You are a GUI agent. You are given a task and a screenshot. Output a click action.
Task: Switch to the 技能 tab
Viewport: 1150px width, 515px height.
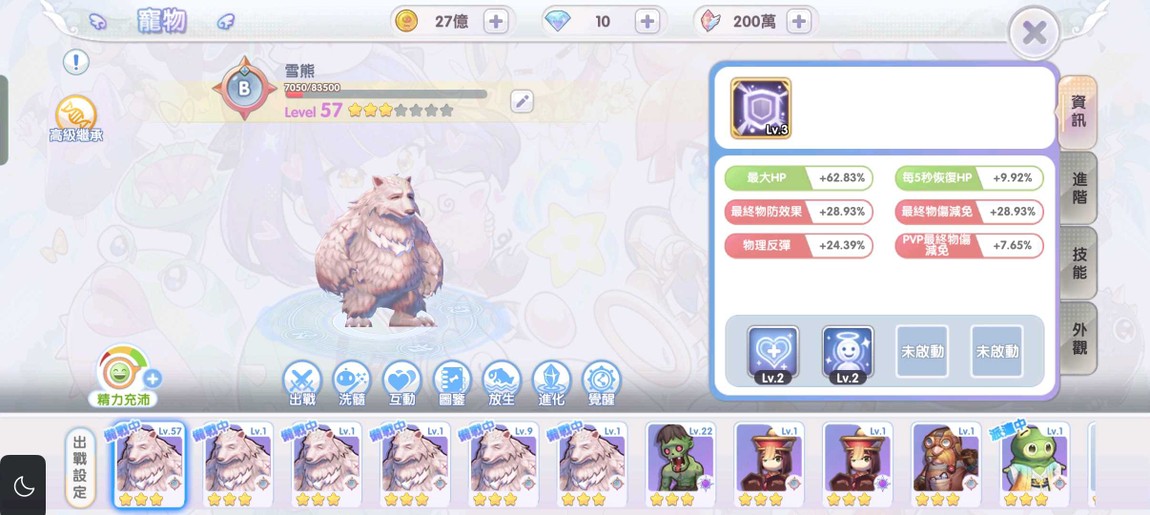point(1079,263)
